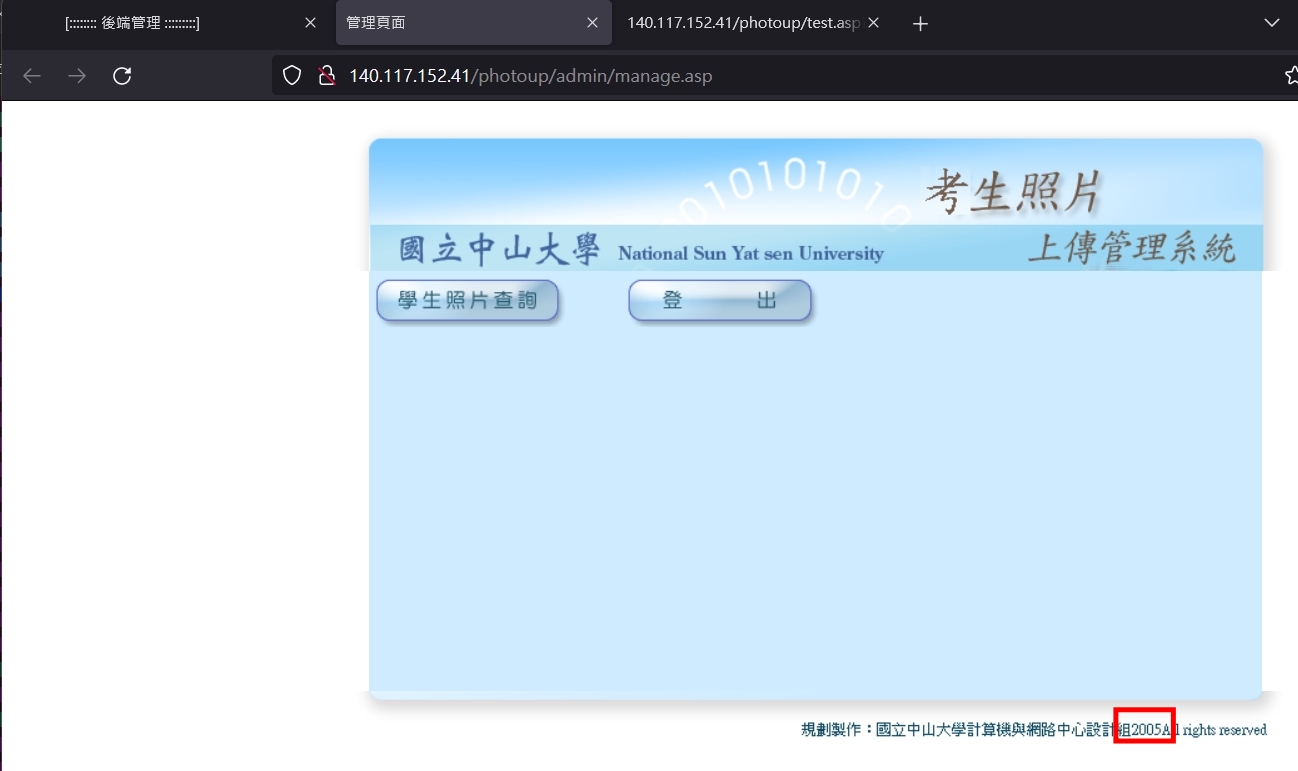
Task: Select the 管理頁面 tab
Action: (x=473, y=23)
